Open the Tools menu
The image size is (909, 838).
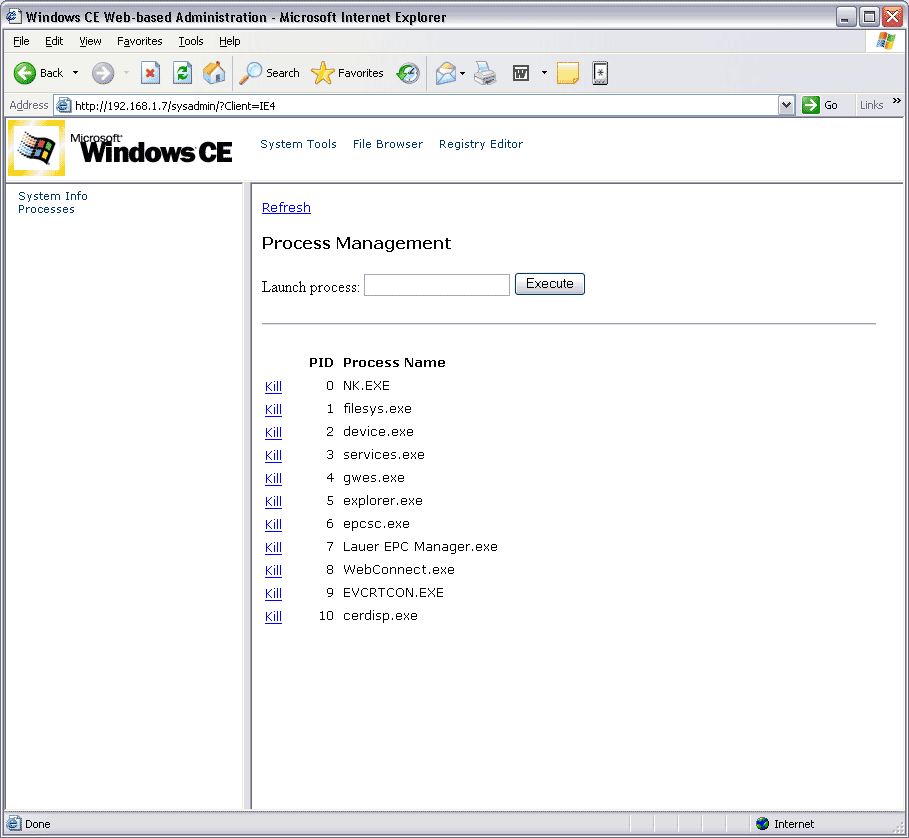click(191, 41)
